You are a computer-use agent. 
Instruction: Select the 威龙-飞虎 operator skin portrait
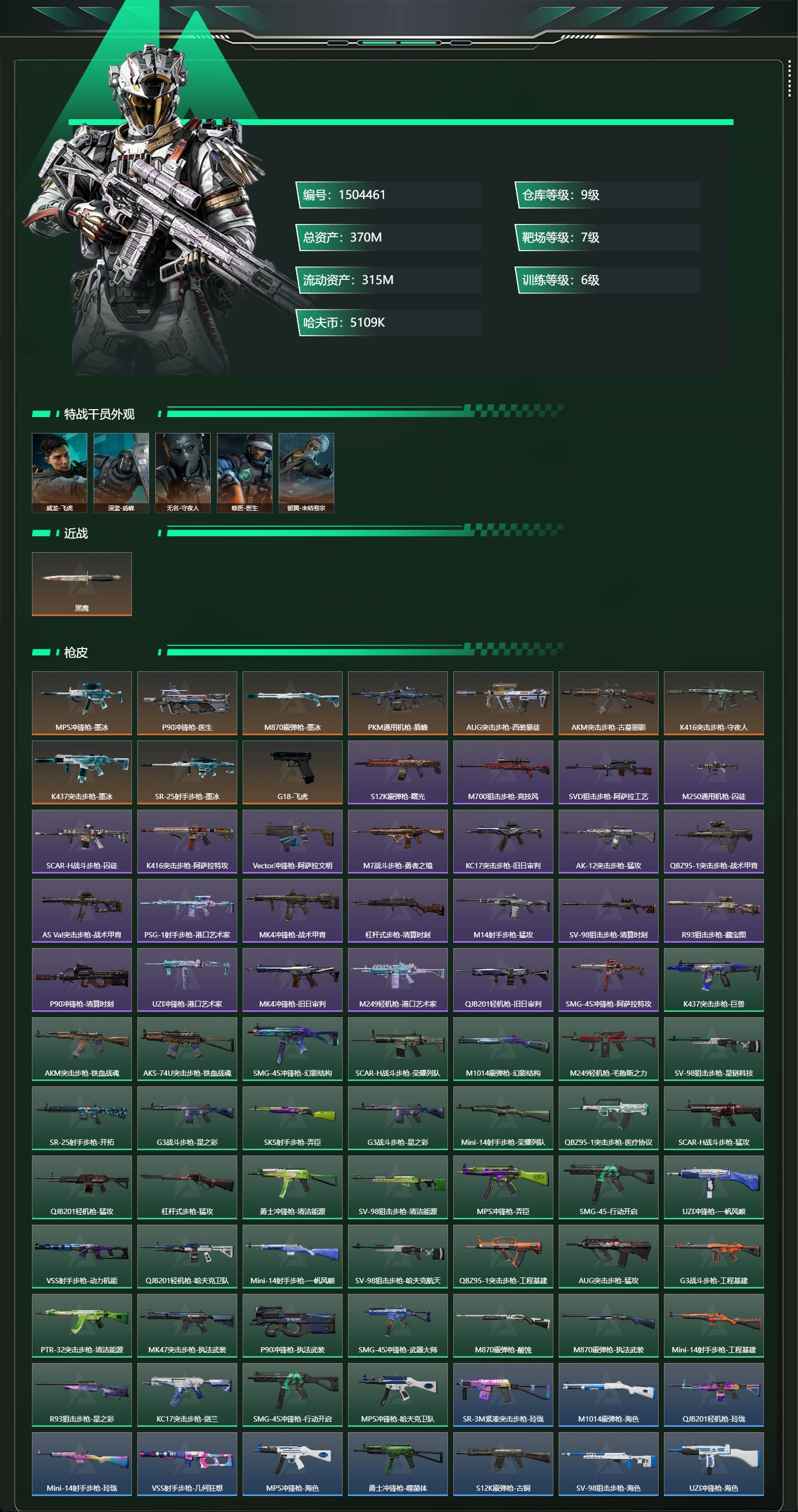click(59, 473)
